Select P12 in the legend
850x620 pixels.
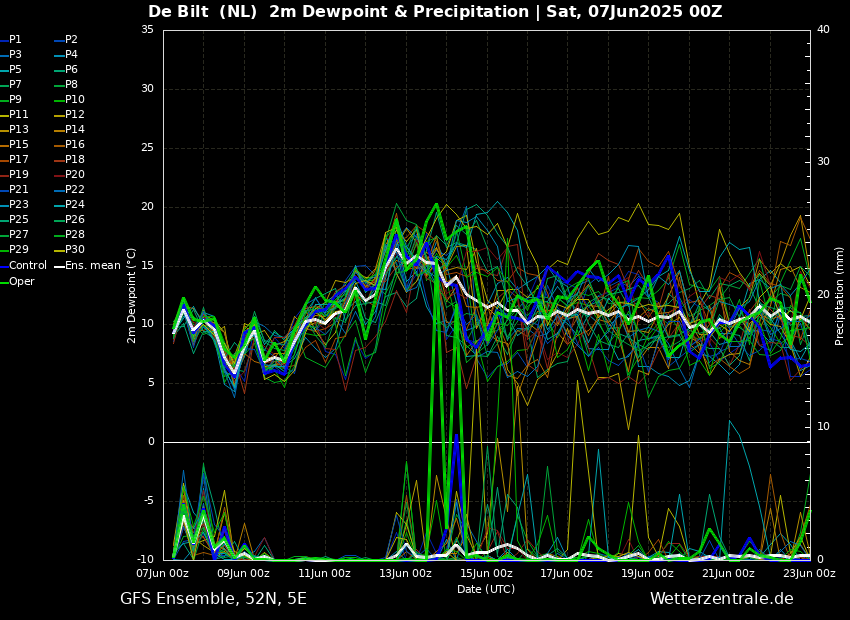74,115
